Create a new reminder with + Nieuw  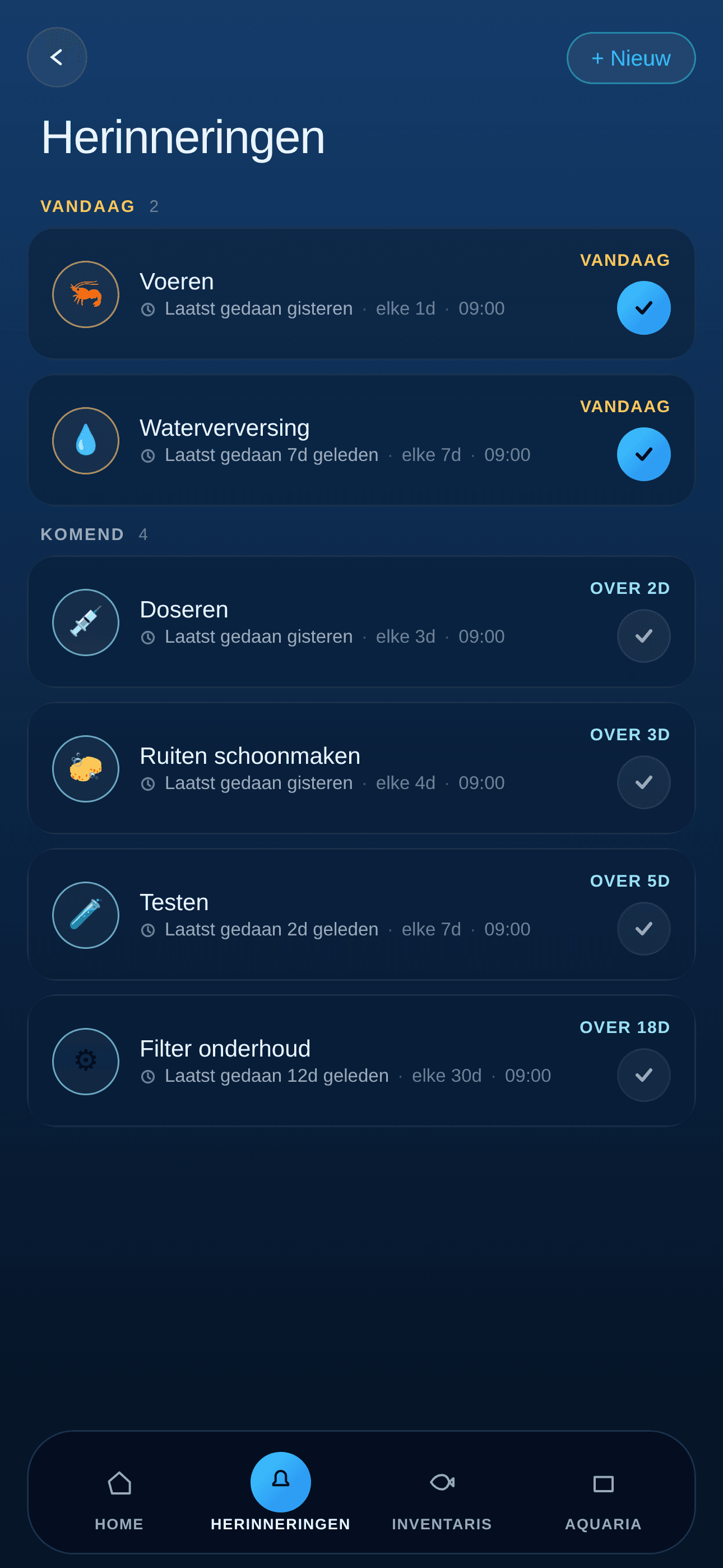[x=631, y=58]
